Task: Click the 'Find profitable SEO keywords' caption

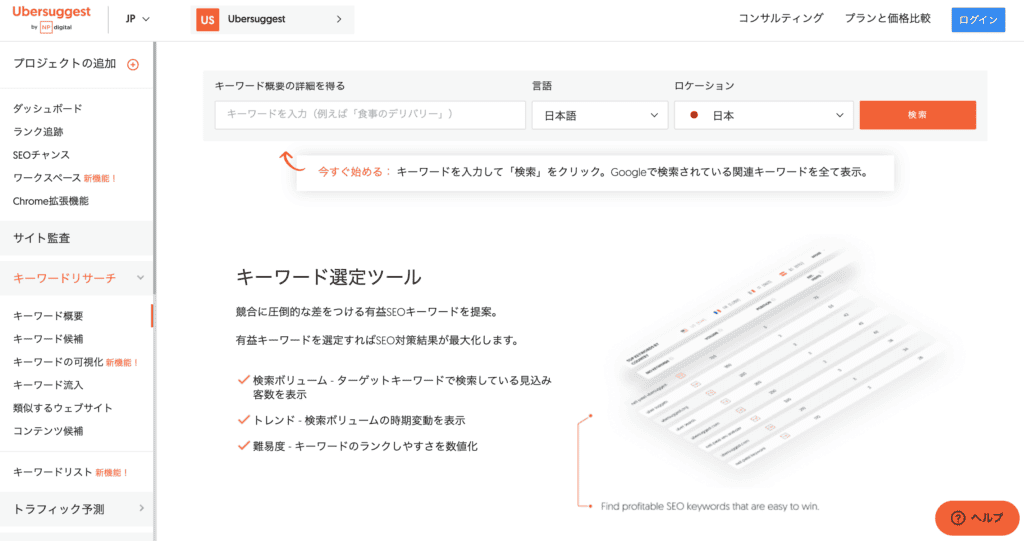Action: point(710,506)
